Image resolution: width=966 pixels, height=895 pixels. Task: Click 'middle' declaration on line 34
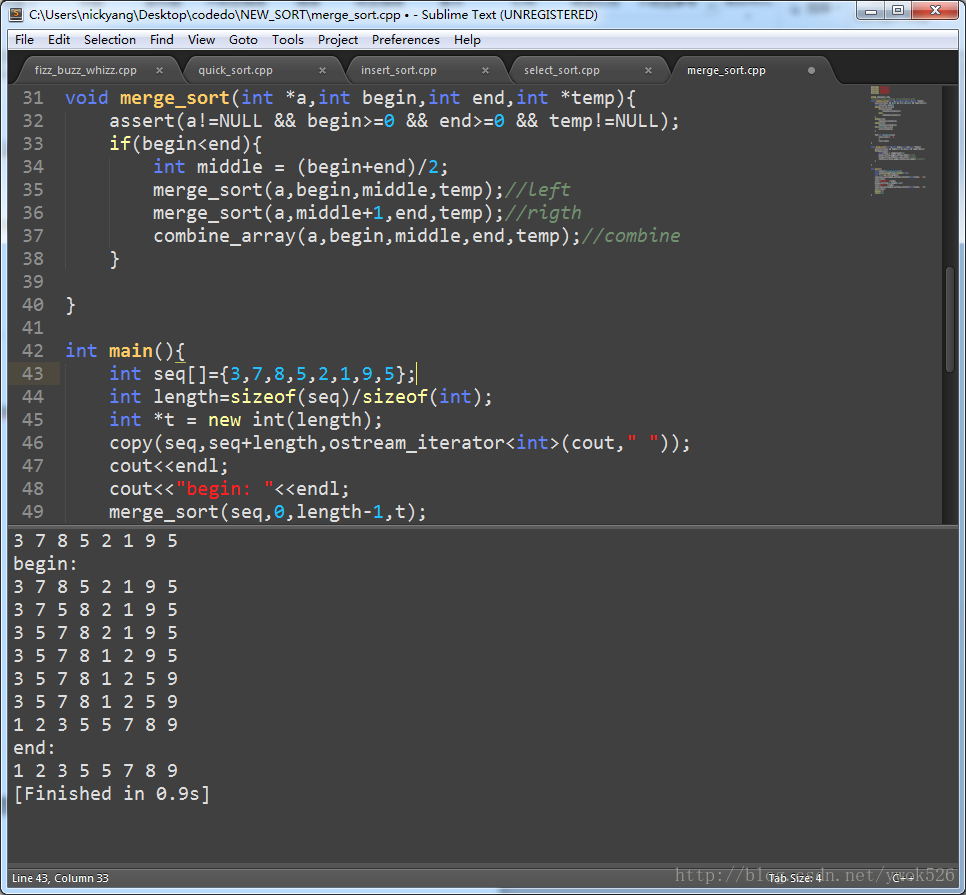point(229,167)
